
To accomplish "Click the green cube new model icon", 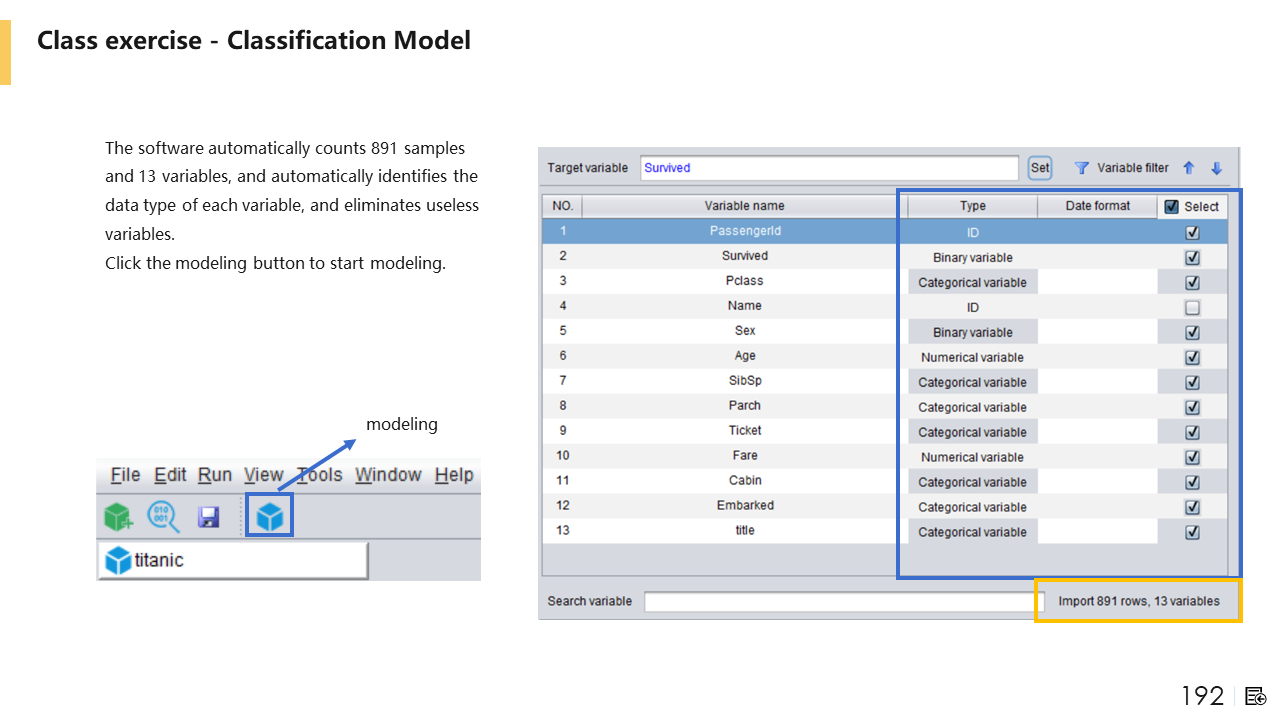I will [x=118, y=516].
